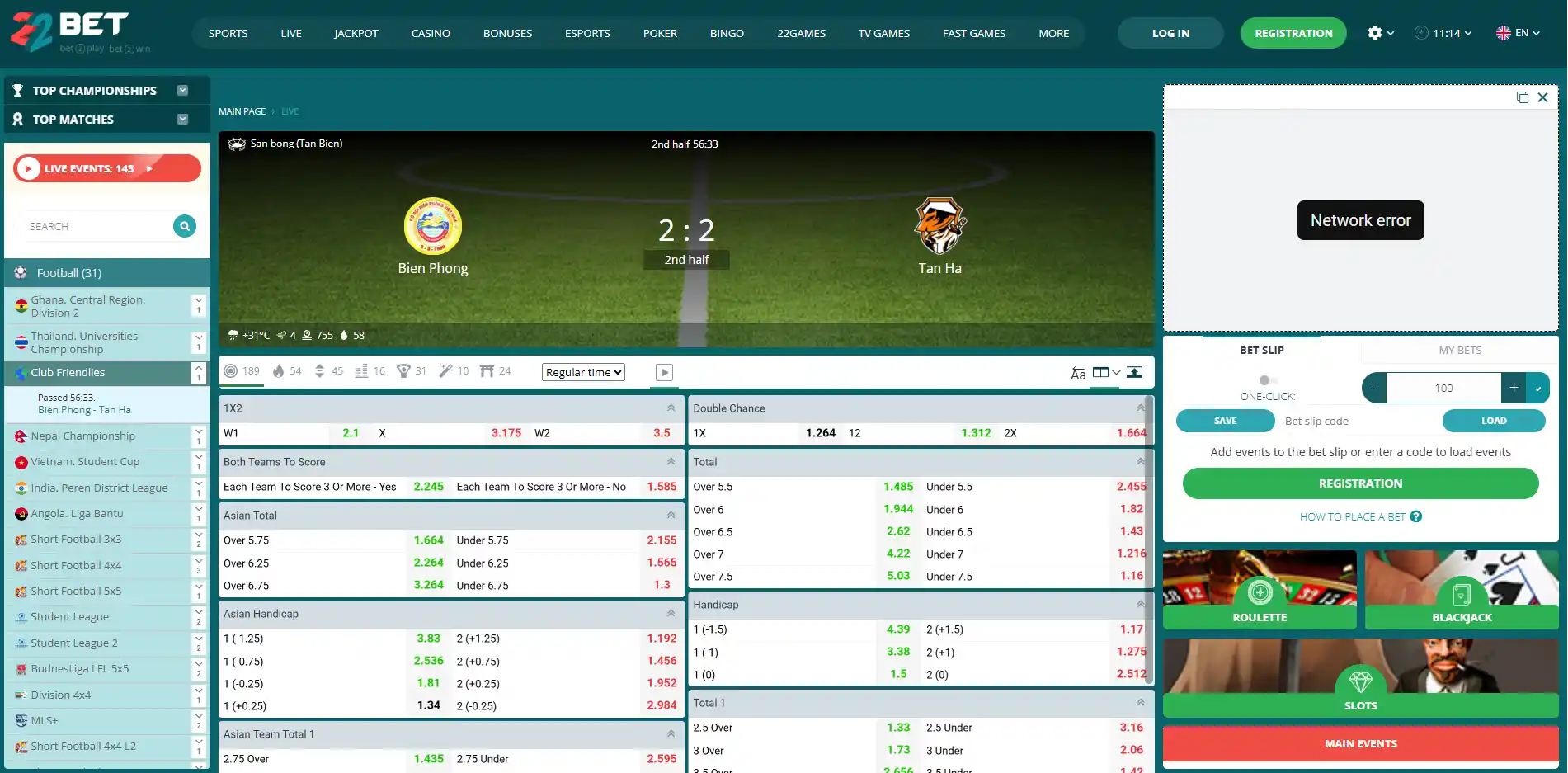
Task: Collapse the Both Teams To Score section
Action: point(671,462)
